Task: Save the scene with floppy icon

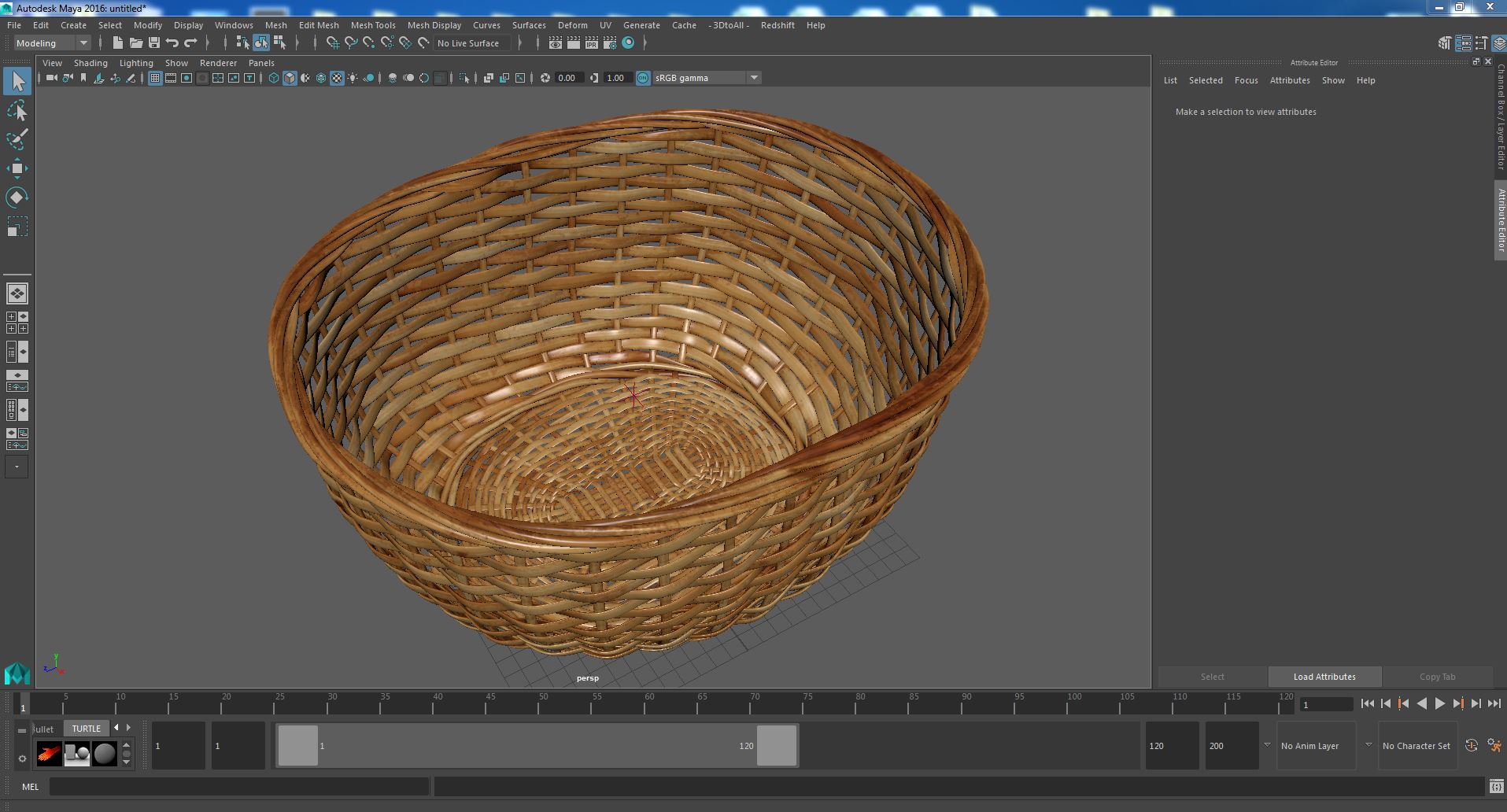Action: click(x=154, y=43)
